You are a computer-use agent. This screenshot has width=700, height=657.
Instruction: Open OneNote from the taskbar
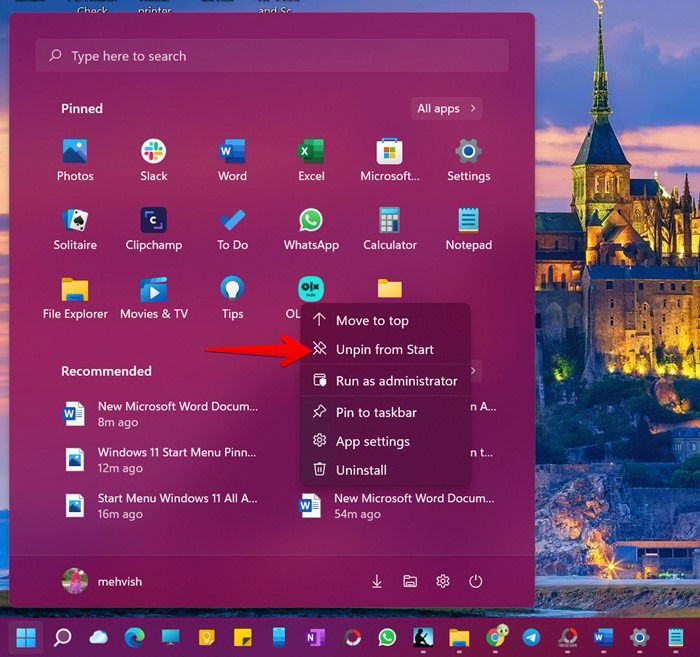315,637
